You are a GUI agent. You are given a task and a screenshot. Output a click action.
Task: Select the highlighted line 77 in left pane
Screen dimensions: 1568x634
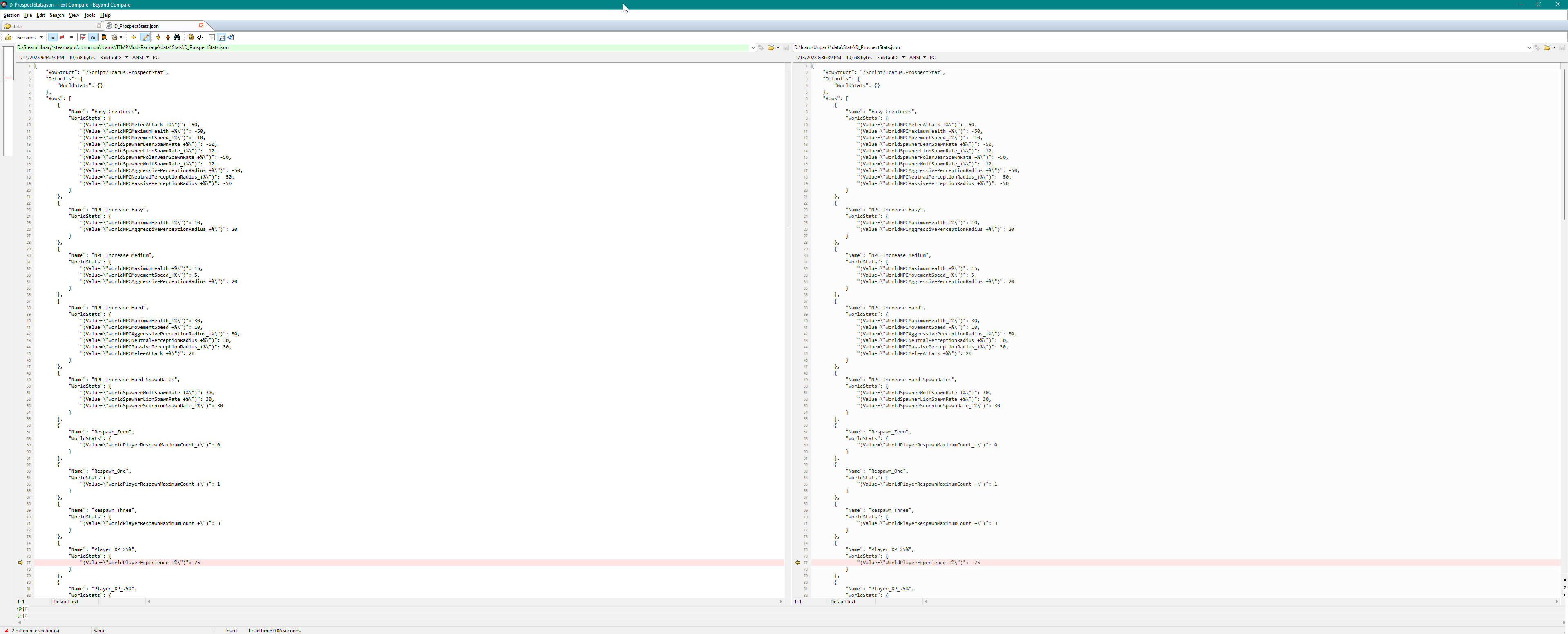point(409,563)
